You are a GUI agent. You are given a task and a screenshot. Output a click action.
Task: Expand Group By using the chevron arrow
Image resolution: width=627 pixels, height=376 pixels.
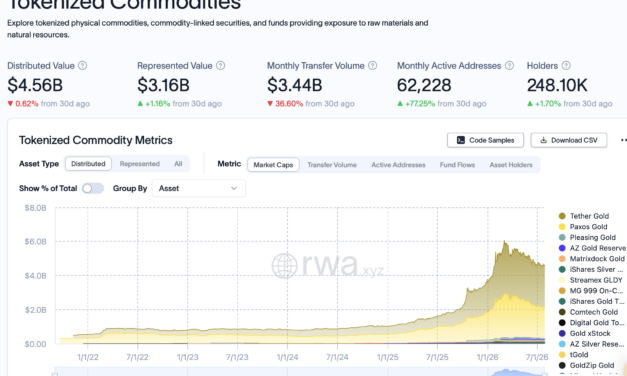234,188
